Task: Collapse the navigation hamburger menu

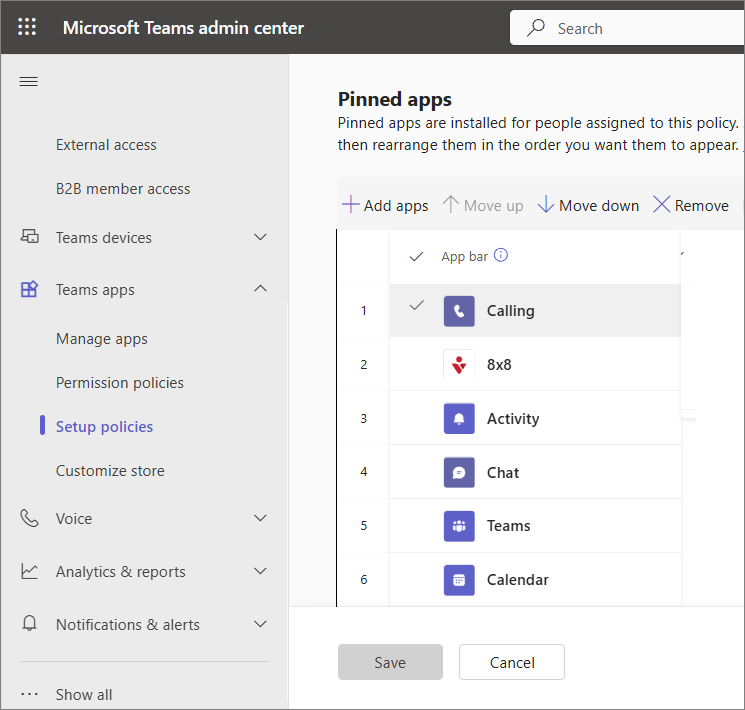Action: tap(28, 82)
